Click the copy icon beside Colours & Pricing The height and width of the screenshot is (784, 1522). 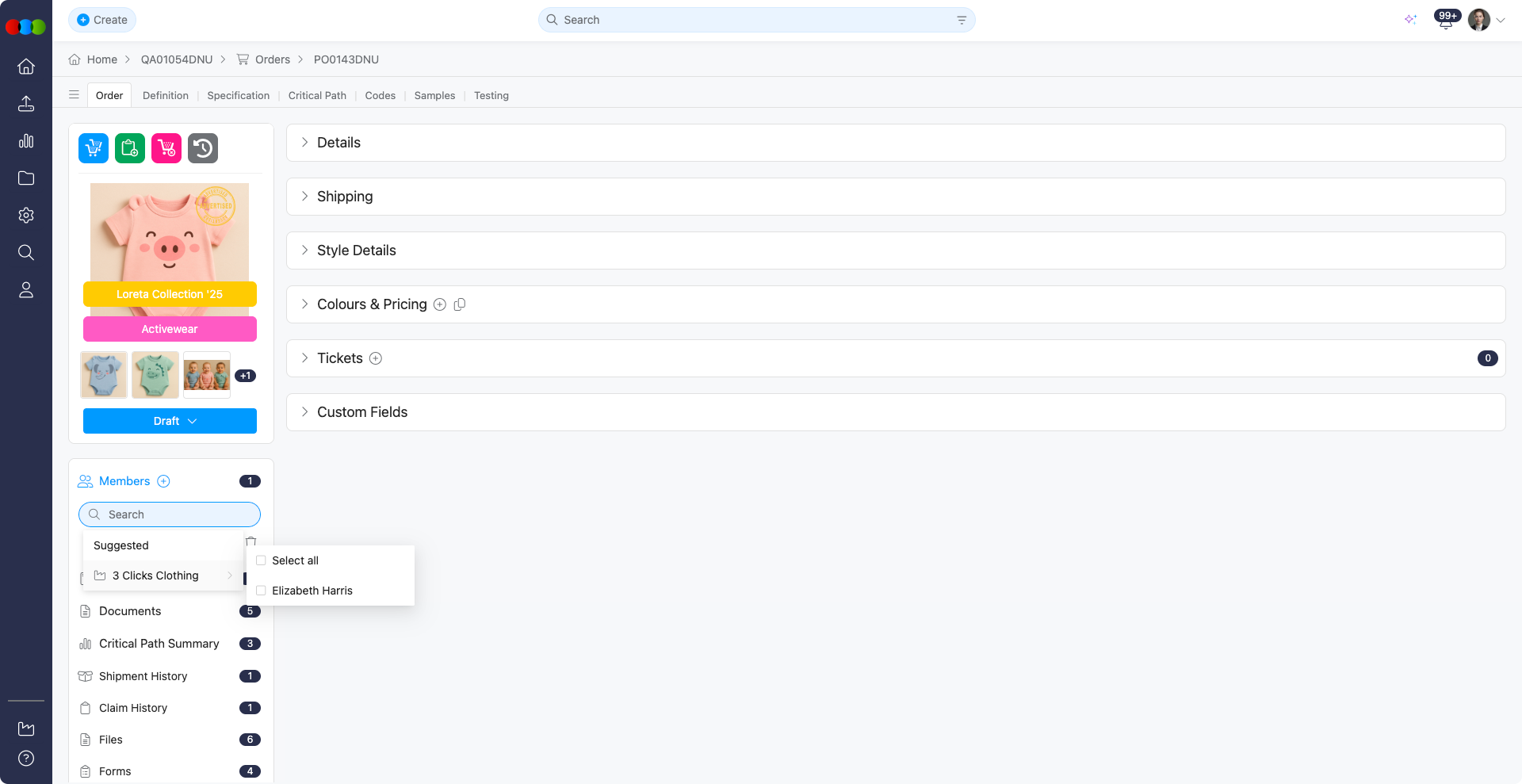[x=460, y=304]
